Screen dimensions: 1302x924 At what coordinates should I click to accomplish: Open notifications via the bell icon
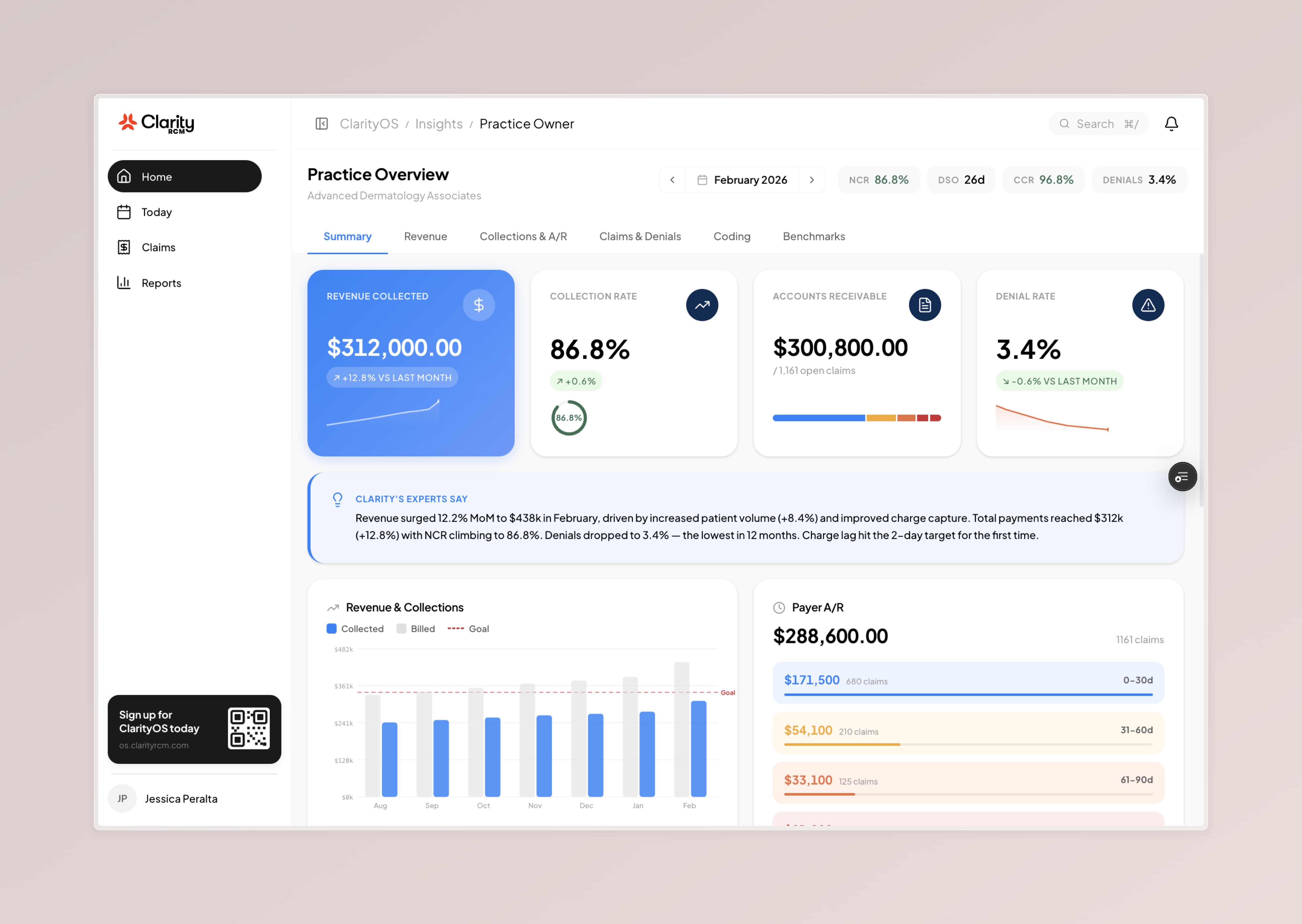1172,124
